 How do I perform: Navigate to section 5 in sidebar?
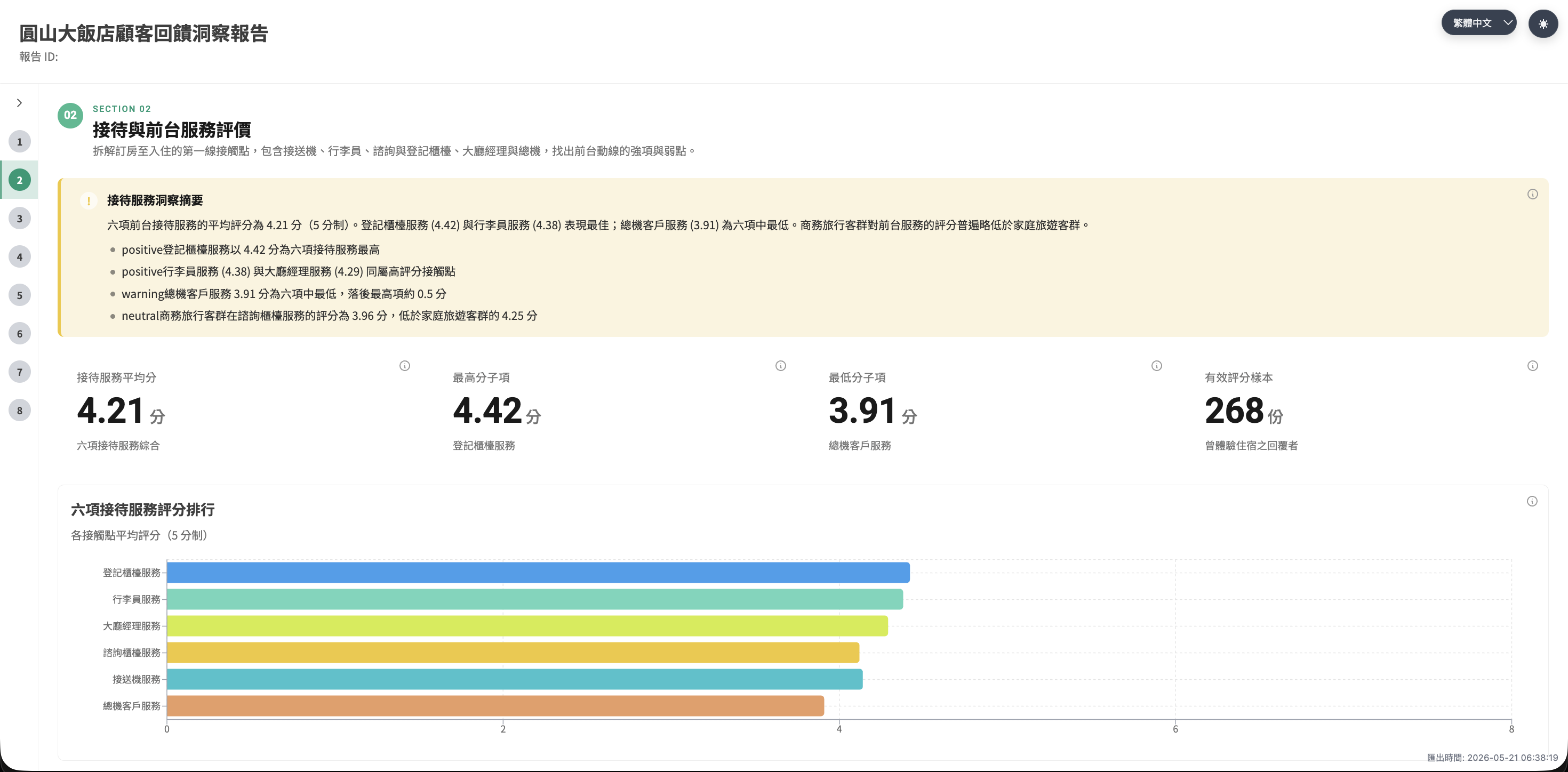20,295
